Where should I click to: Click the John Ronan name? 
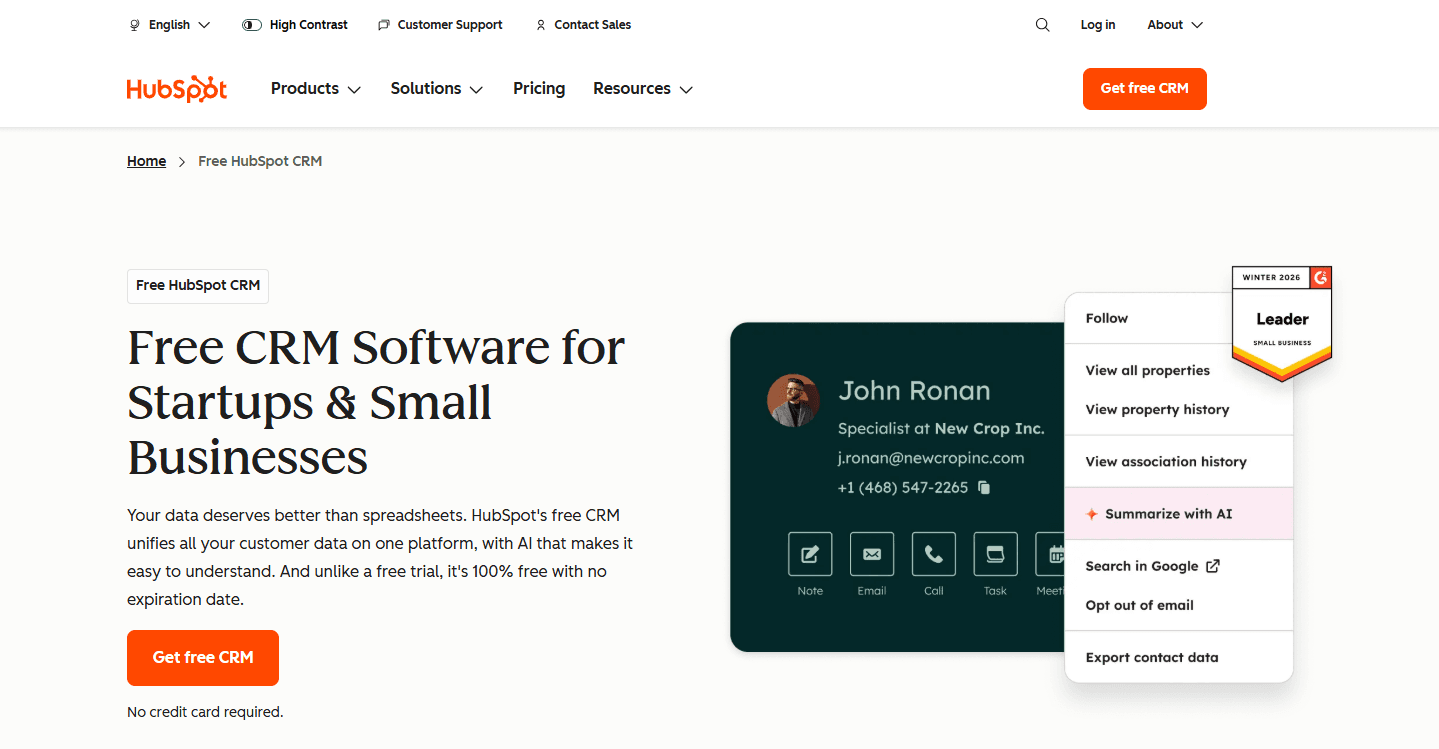914,391
